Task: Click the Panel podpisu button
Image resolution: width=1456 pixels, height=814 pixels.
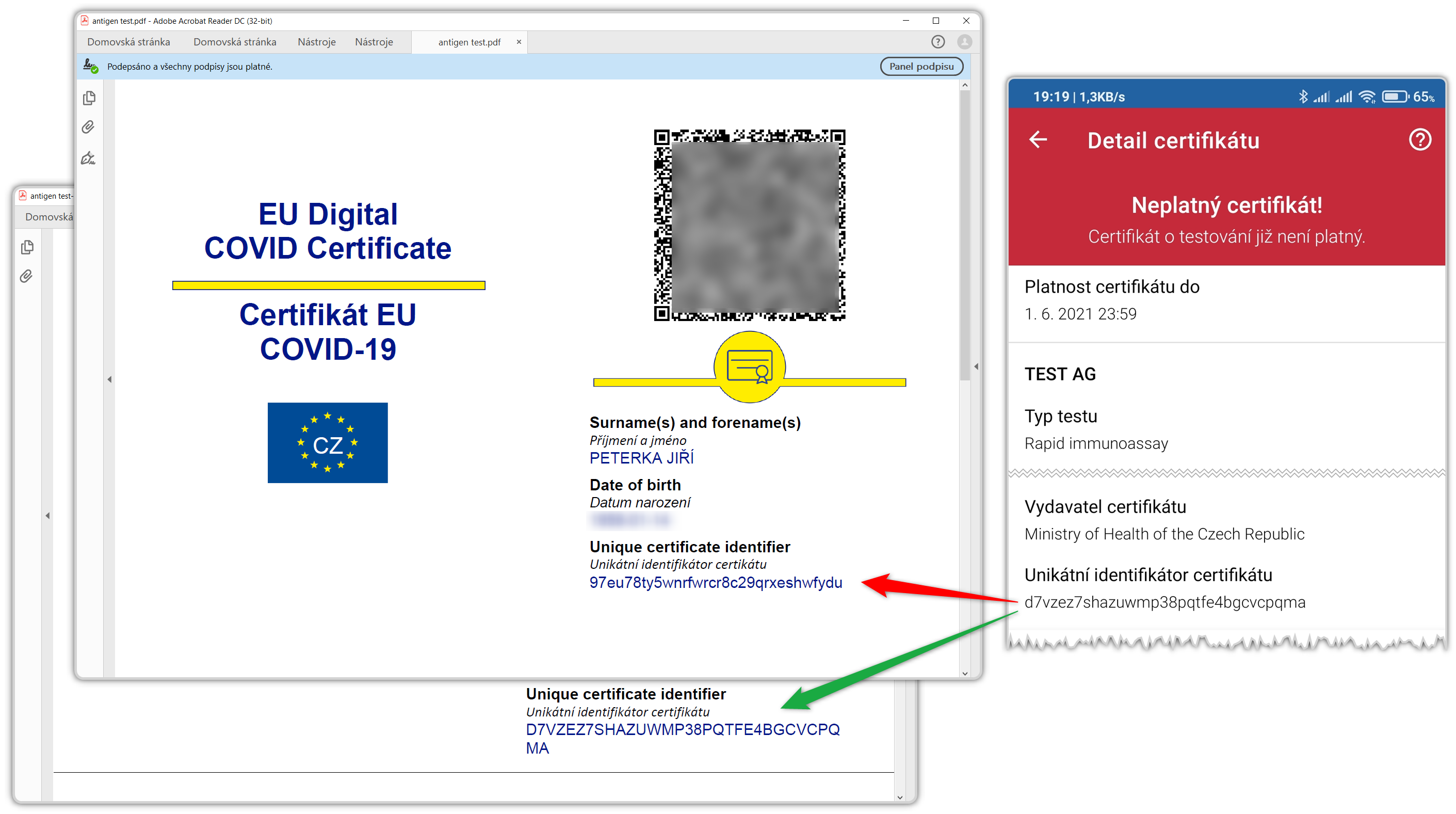Action: point(921,67)
